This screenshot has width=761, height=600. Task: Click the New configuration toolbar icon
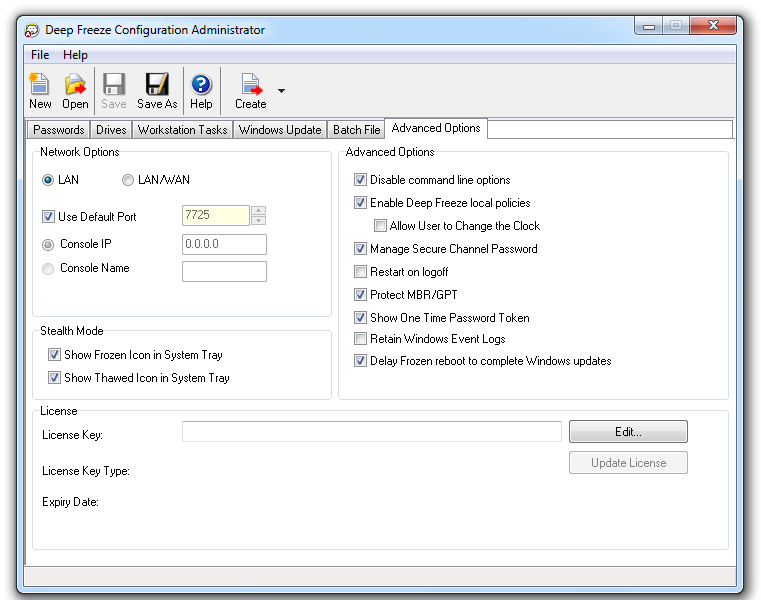(39, 90)
